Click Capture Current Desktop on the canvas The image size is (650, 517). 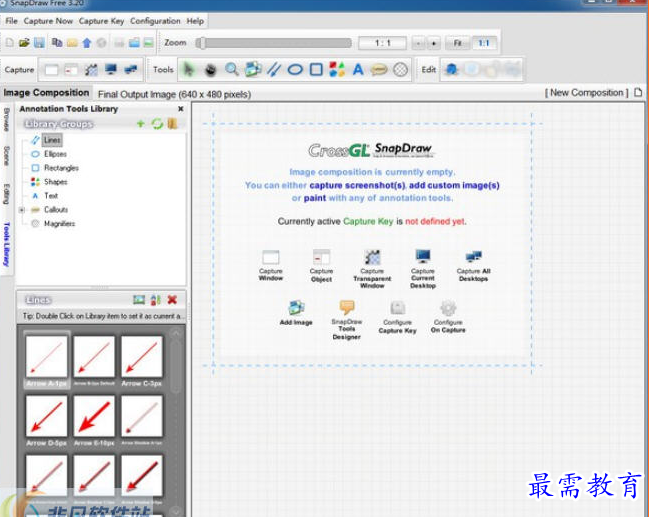click(x=423, y=269)
